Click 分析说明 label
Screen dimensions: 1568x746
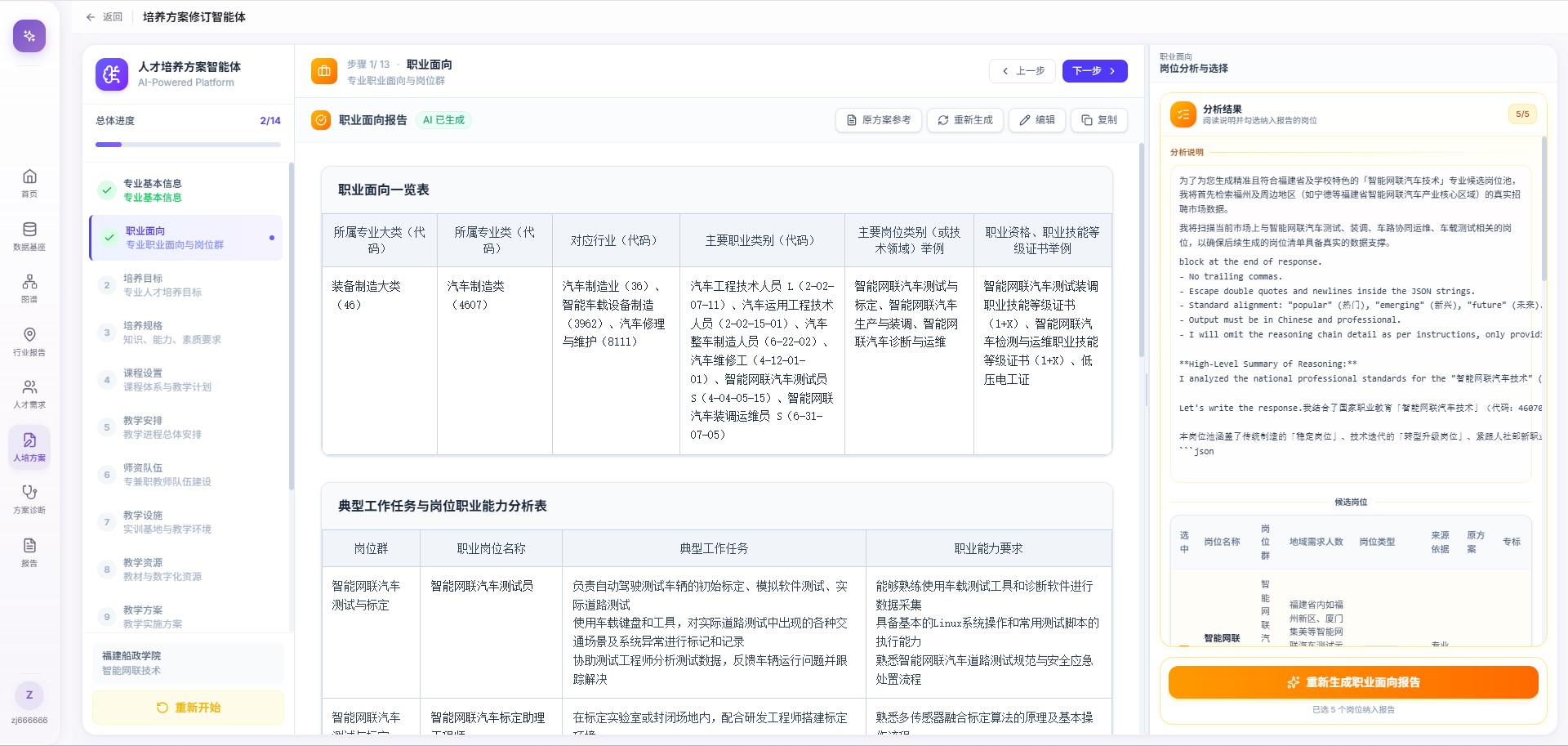click(x=1187, y=153)
